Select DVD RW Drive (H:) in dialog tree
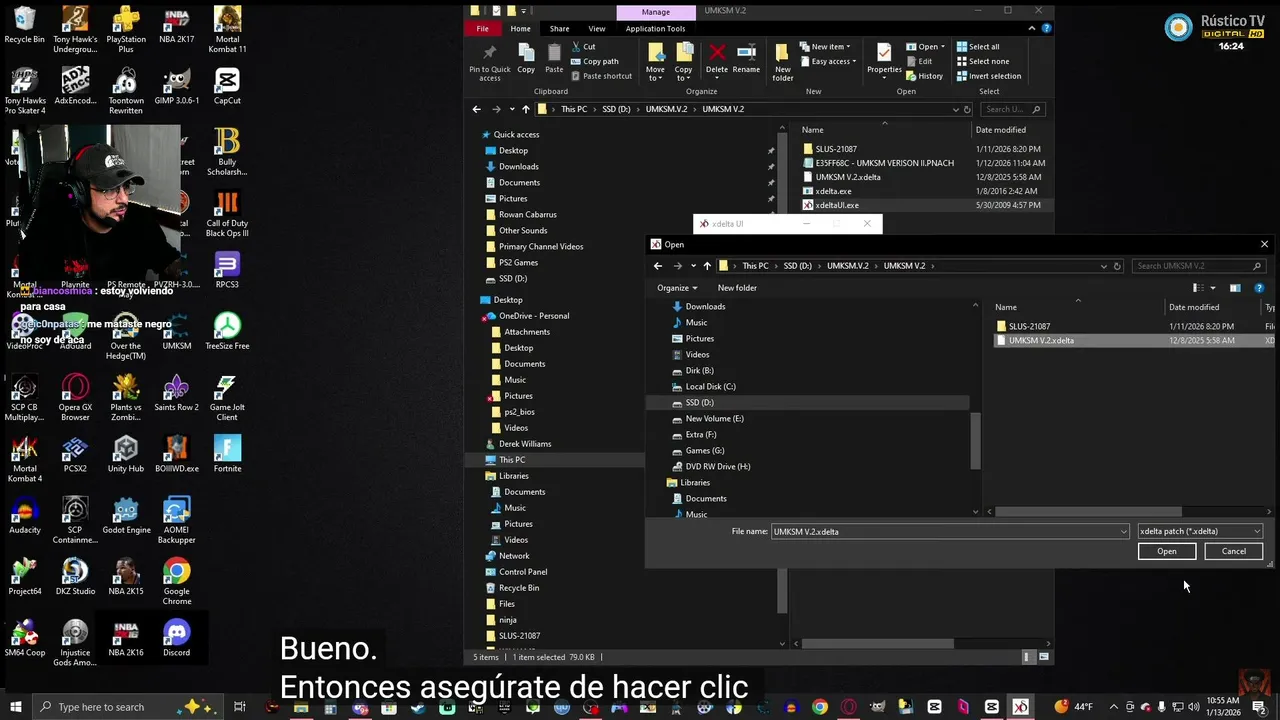This screenshot has height=720, width=1280. pos(717,466)
